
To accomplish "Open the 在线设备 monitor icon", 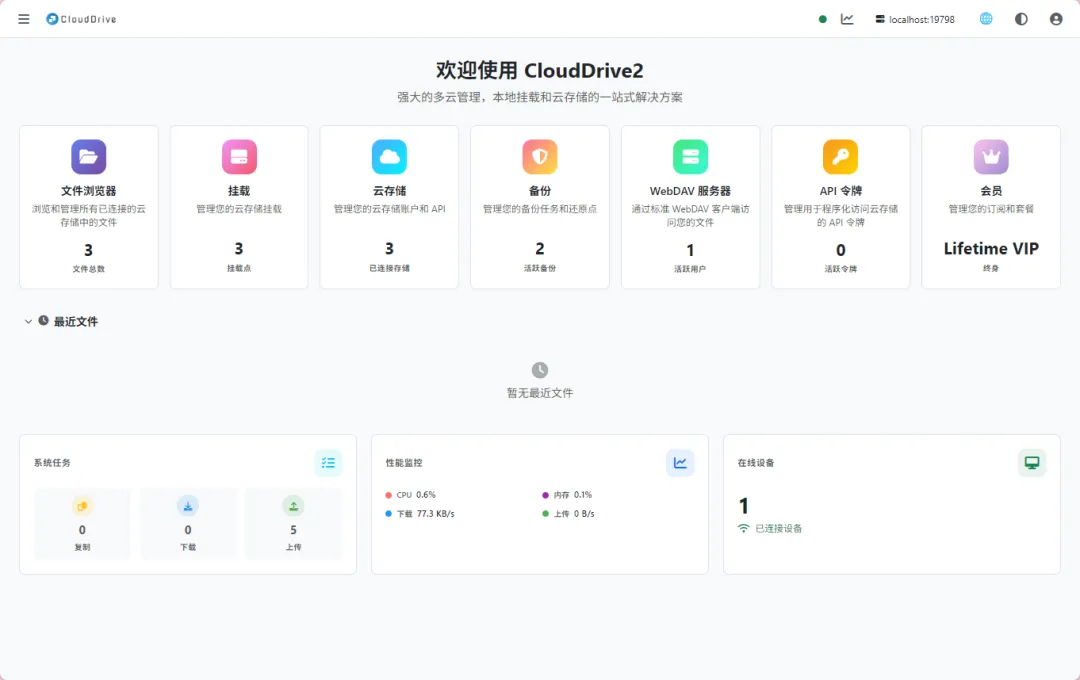I will click(x=1032, y=463).
